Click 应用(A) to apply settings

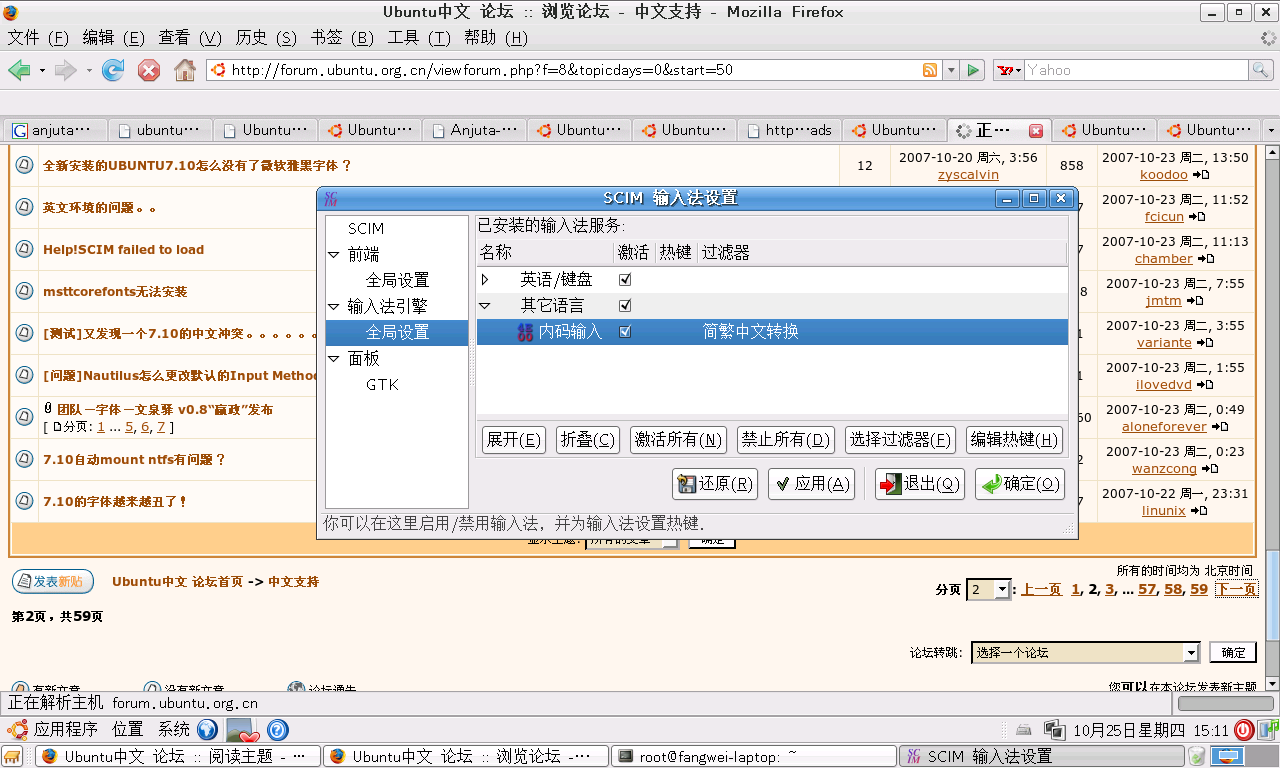(812, 484)
